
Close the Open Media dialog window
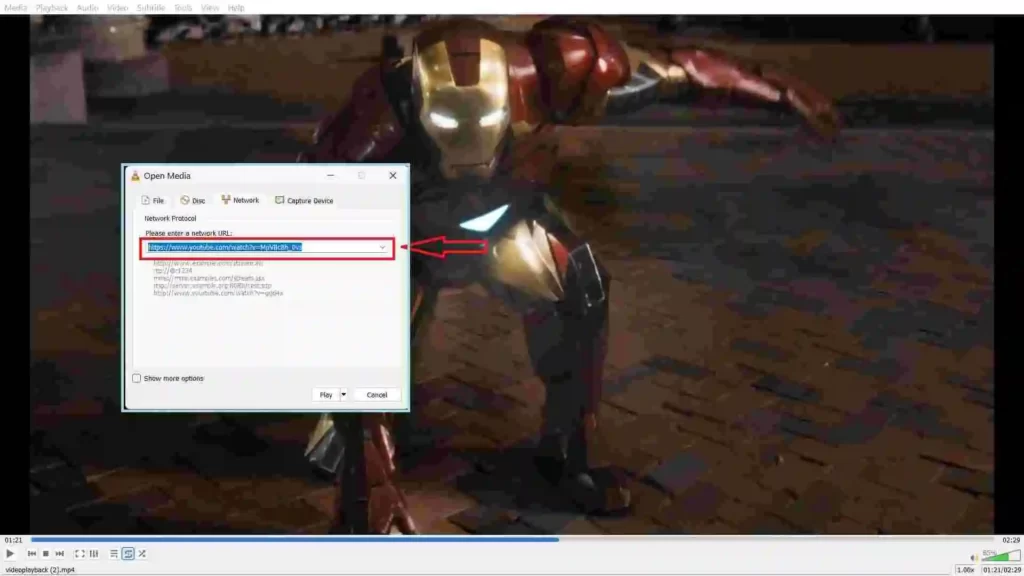point(392,176)
